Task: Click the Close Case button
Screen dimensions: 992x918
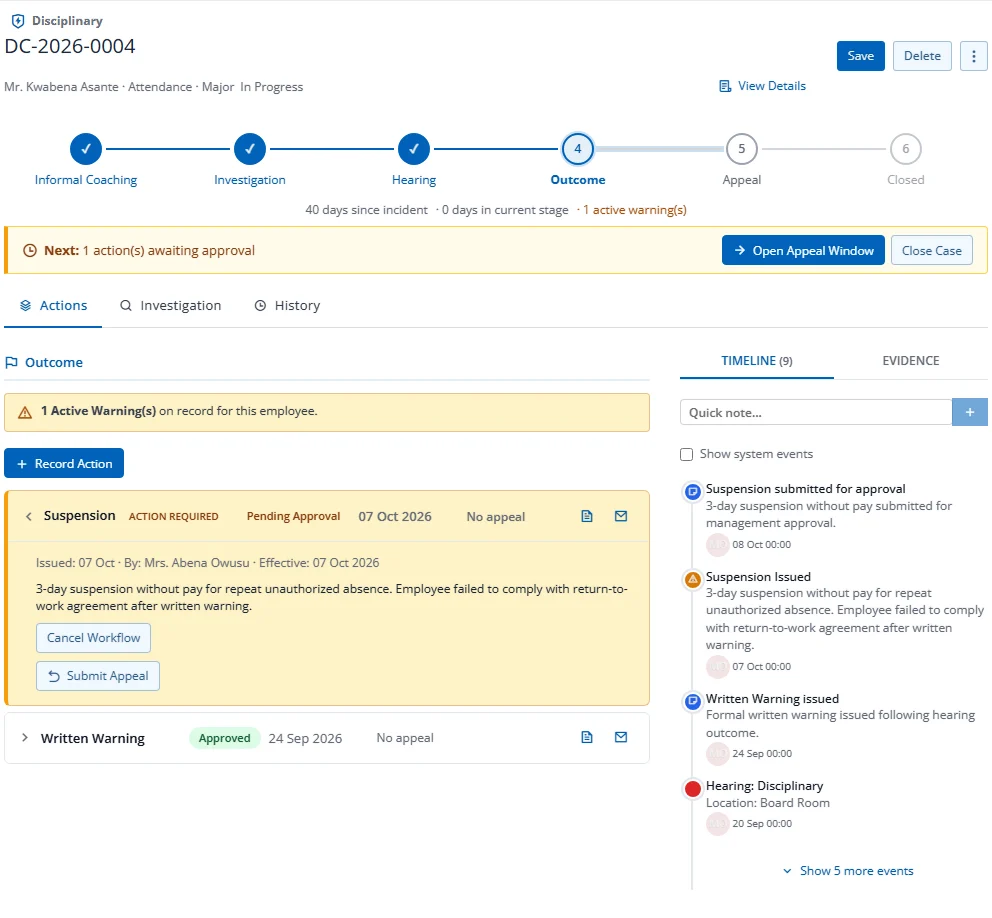Action: 931,251
